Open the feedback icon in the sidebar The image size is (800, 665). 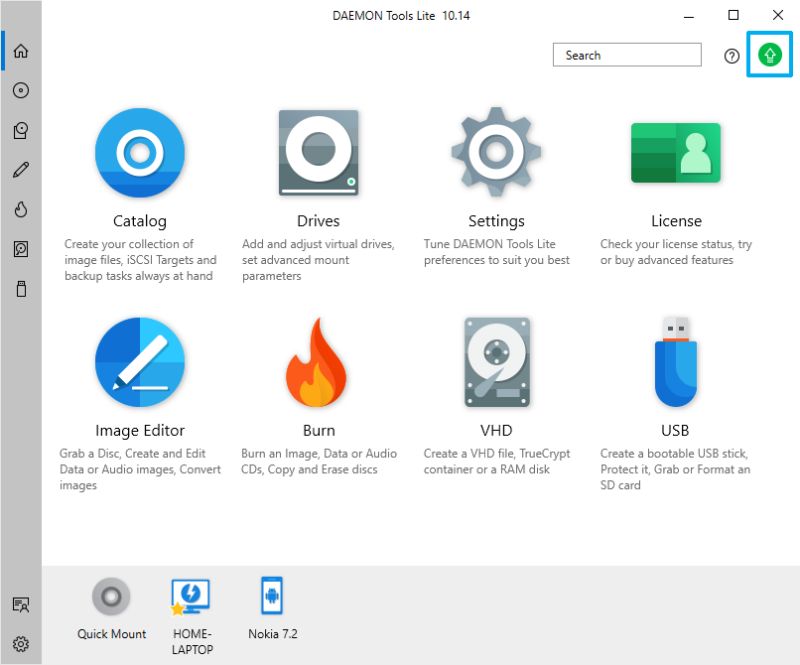[22, 604]
